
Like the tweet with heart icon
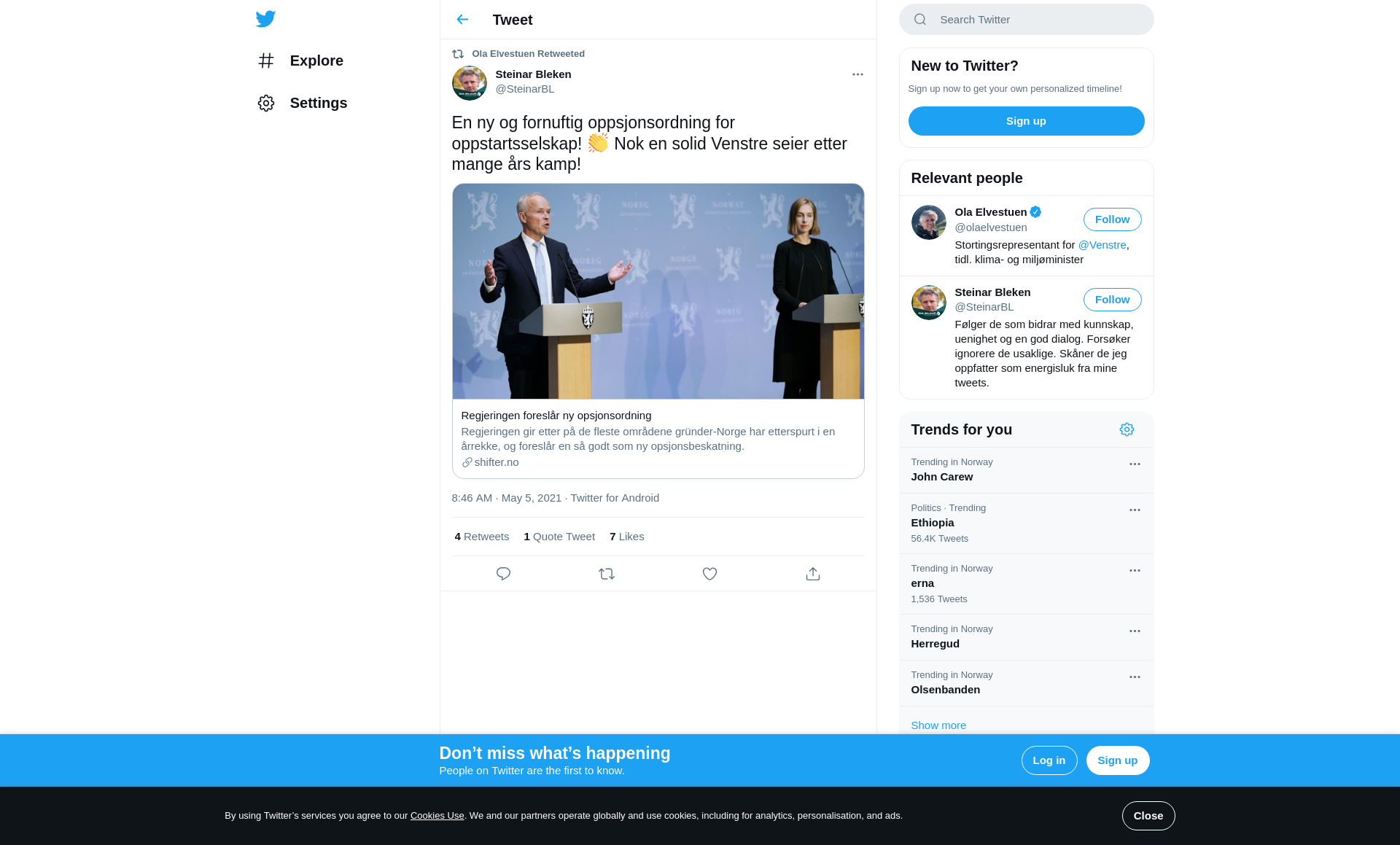pos(709,574)
